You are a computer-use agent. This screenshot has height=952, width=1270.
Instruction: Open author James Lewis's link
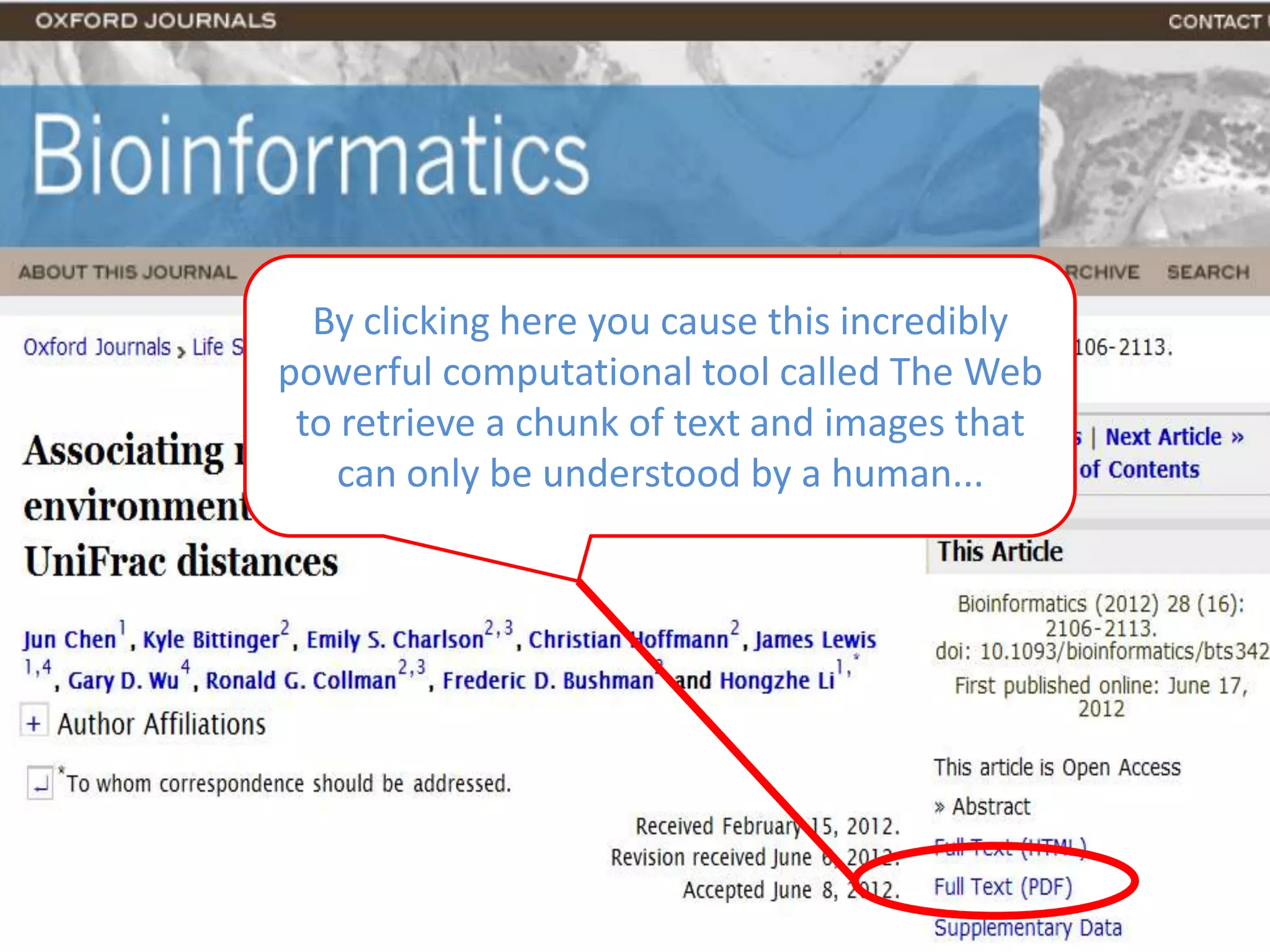(x=815, y=639)
